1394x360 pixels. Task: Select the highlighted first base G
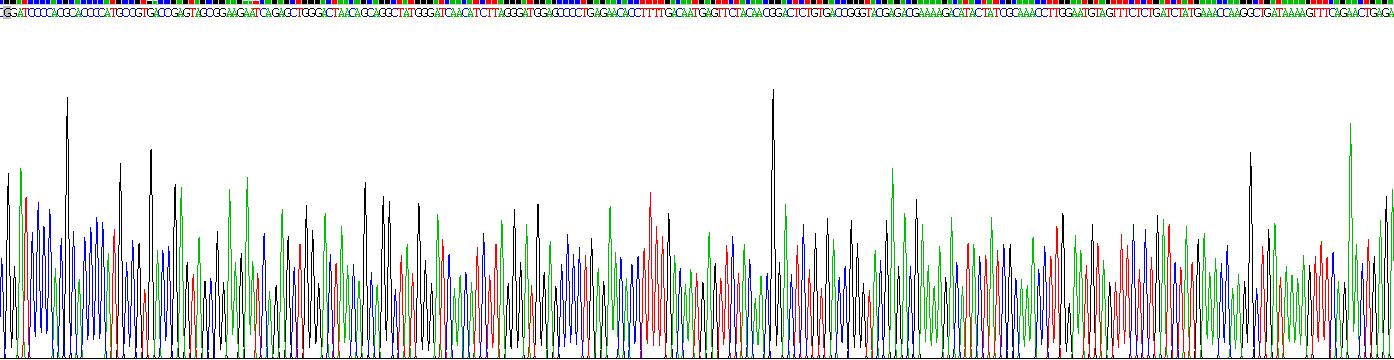click(7, 12)
